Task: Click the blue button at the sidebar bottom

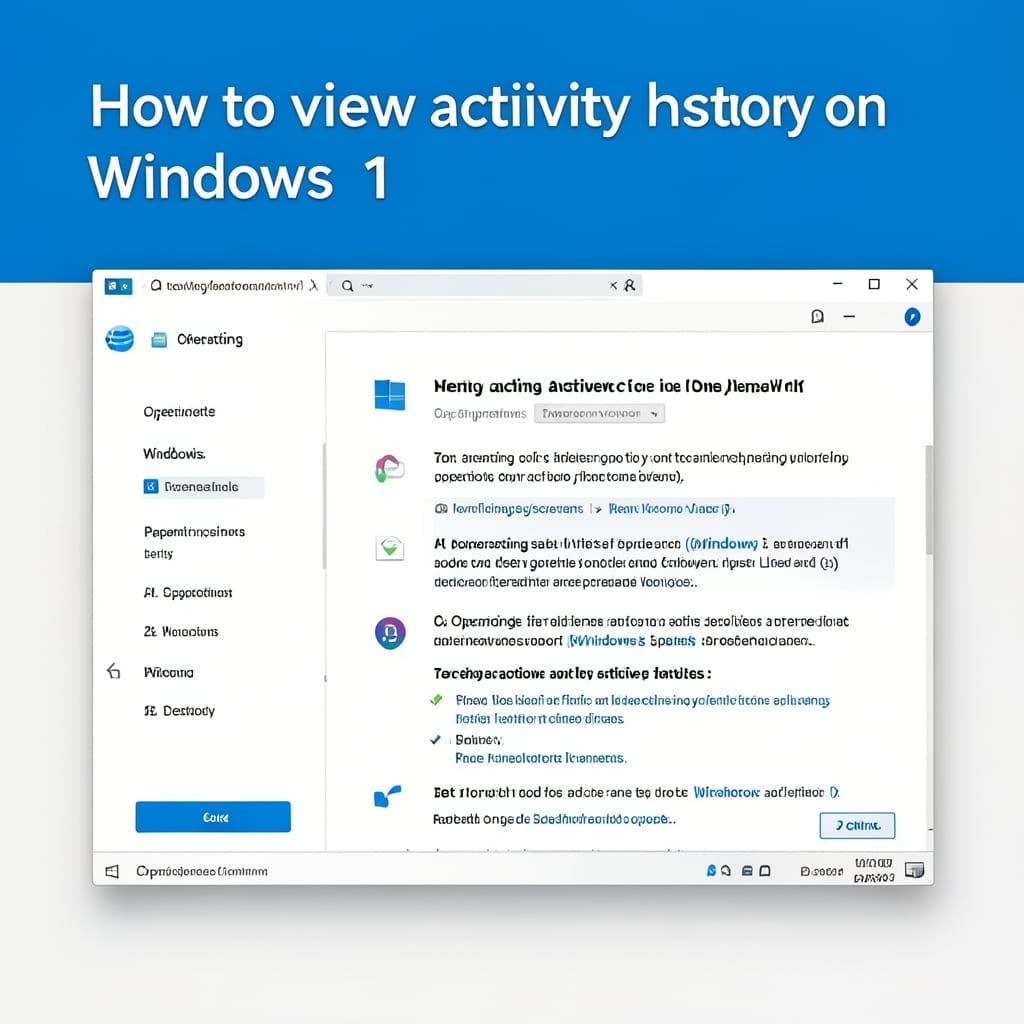Action: (213, 817)
